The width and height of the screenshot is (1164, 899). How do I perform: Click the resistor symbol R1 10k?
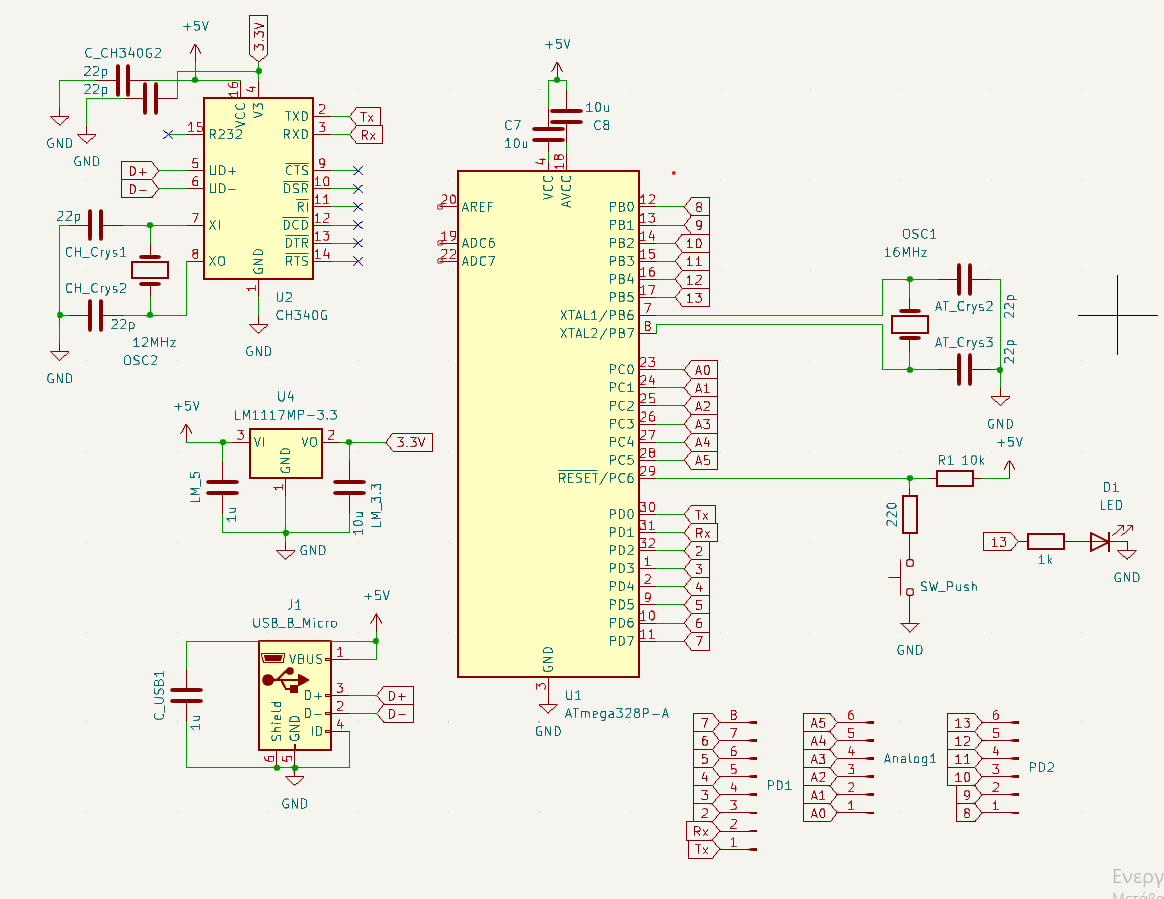click(x=953, y=478)
